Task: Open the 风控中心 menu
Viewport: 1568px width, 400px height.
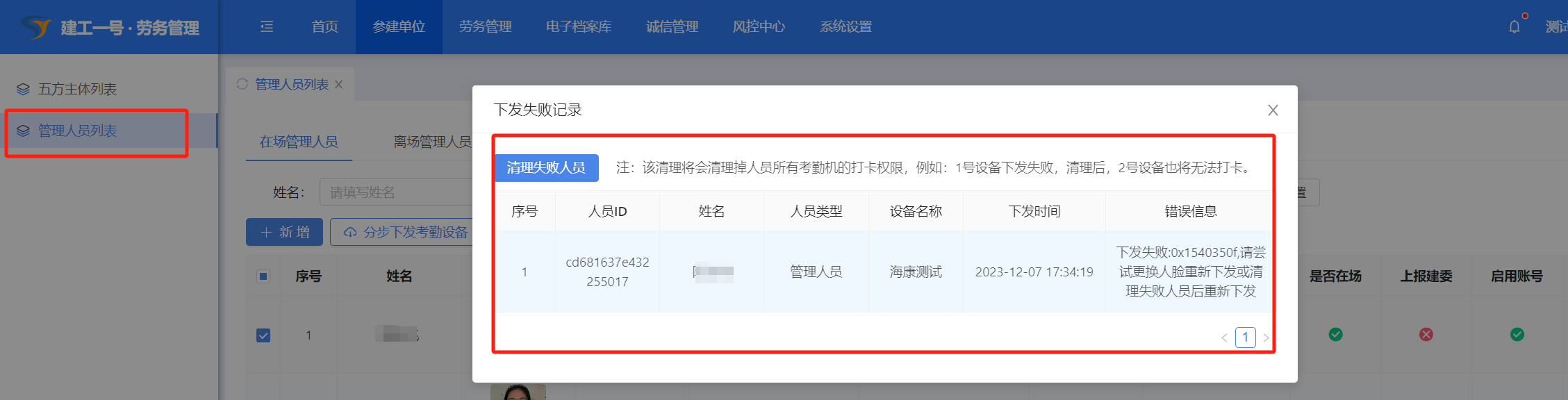Action: [759, 27]
